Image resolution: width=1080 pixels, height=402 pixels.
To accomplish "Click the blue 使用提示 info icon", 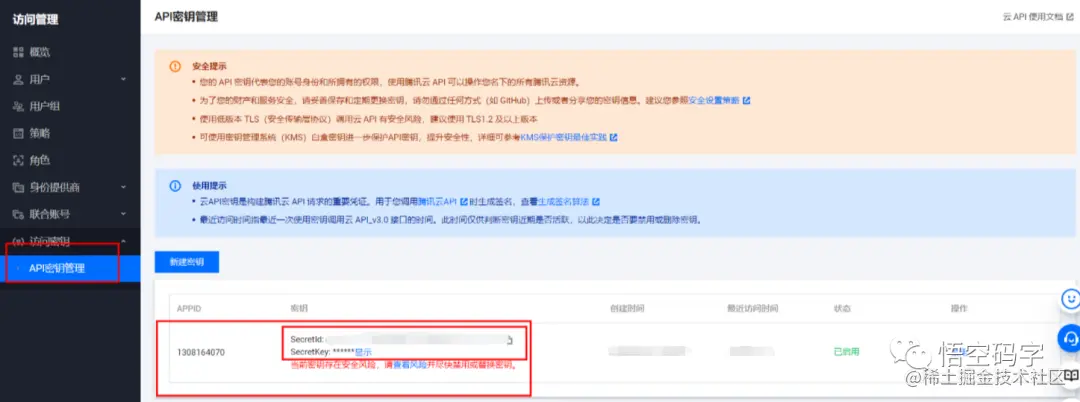I will [175, 186].
